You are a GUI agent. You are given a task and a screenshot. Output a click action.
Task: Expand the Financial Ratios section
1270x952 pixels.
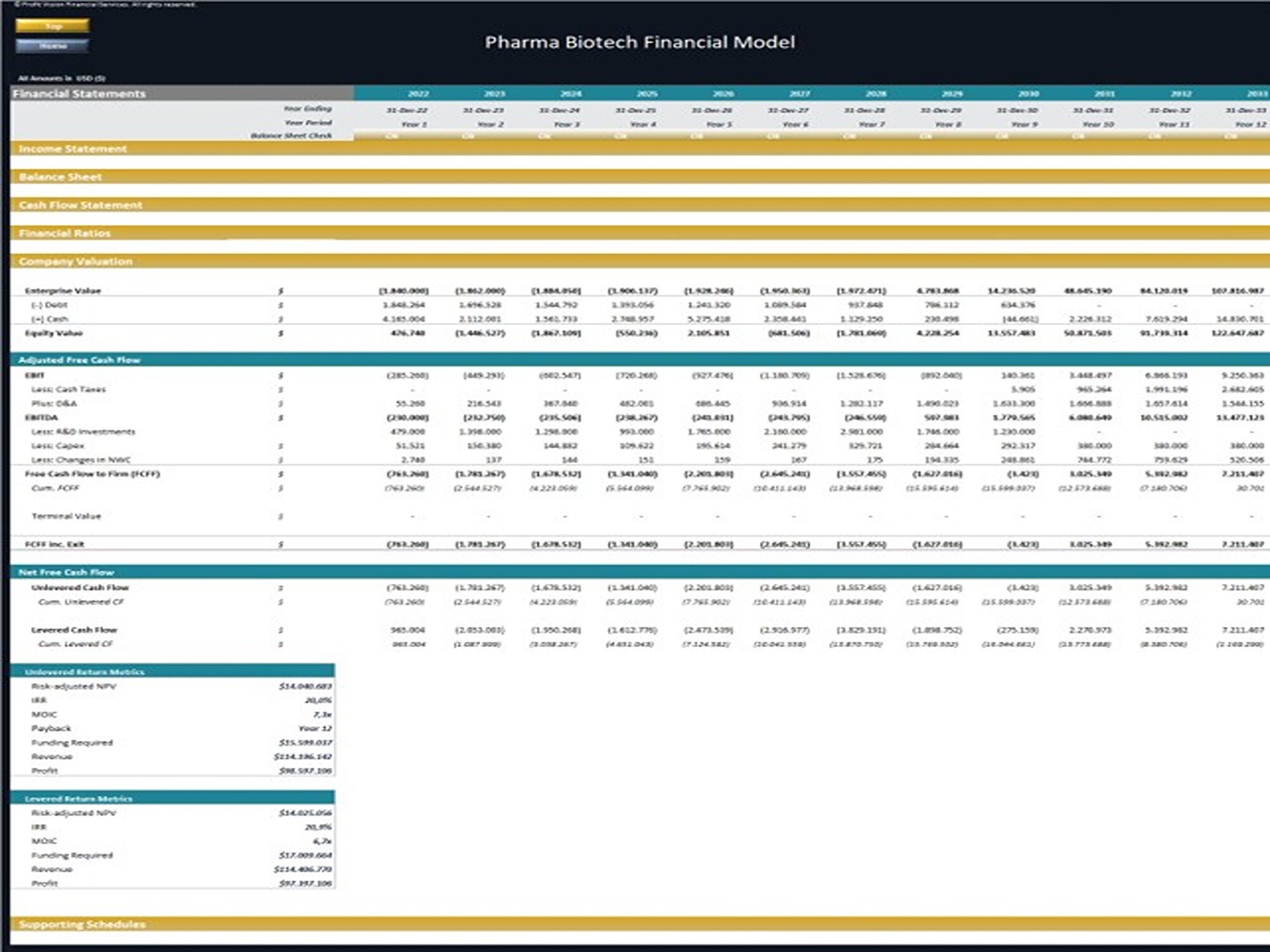(64, 233)
